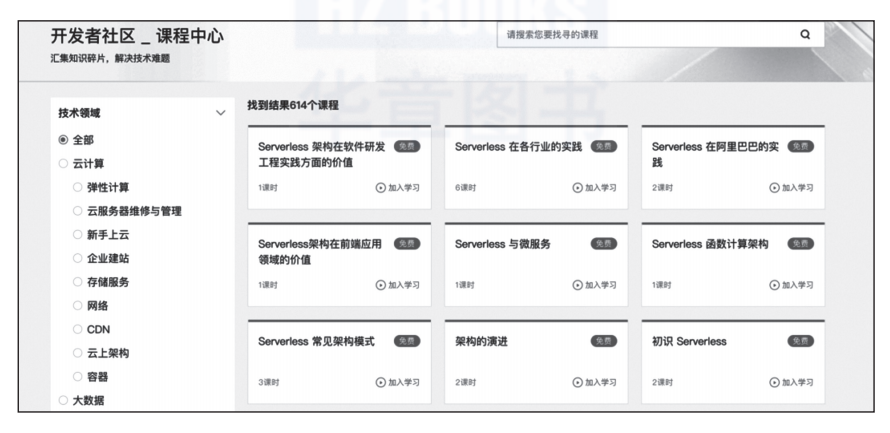Click 免费 badge on 与微服务 card
This screenshot has height=433, width=890.
coord(604,244)
